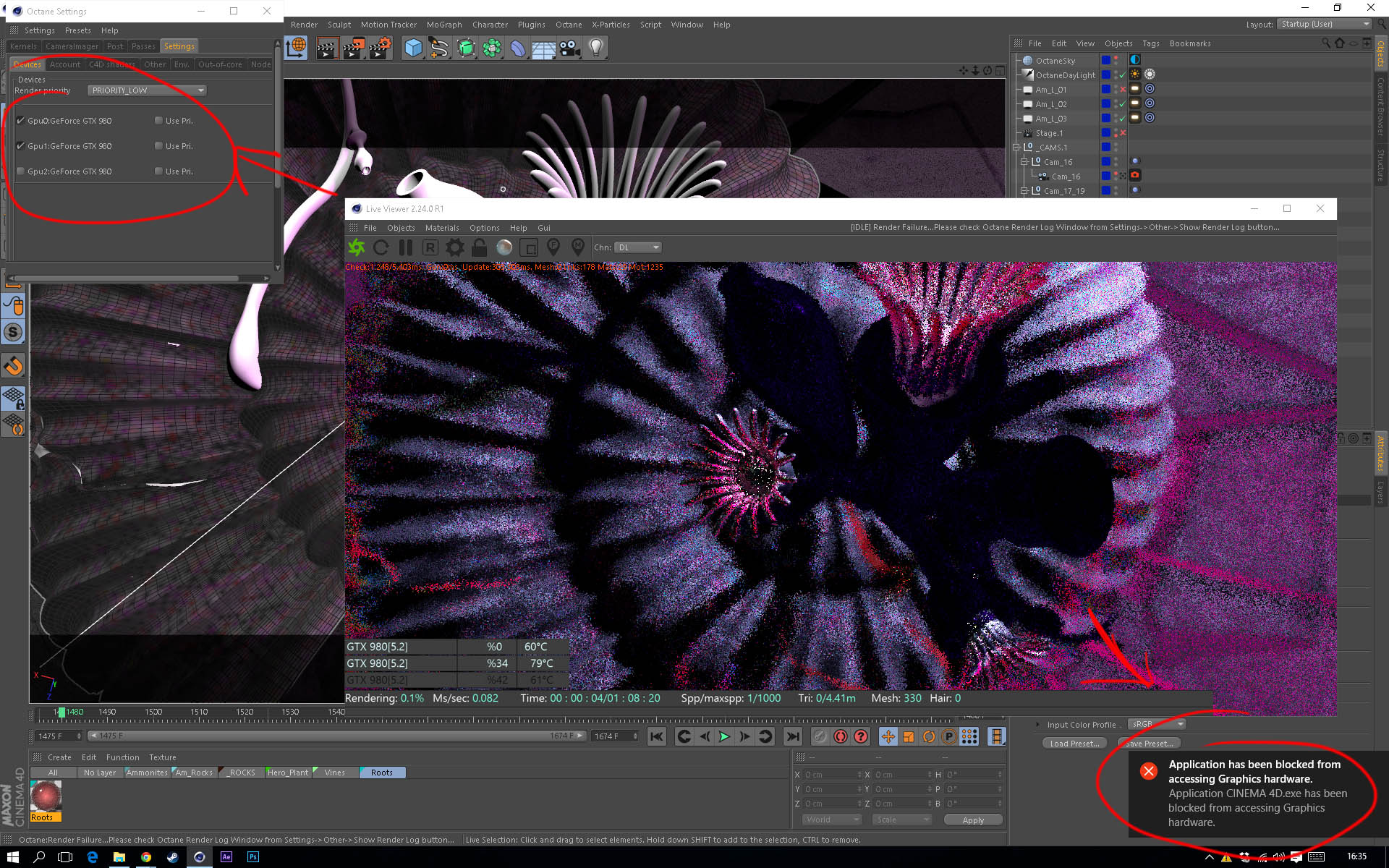Add a light object from toolbar
The height and width of the screenshot is (868, 1389).
tap(595, 48)
